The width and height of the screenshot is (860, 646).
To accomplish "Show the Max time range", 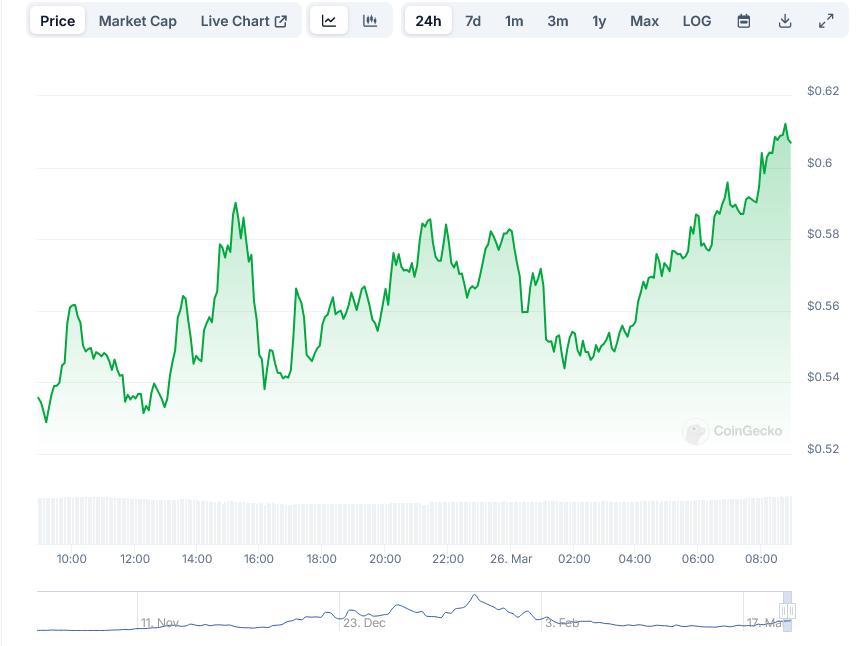I will pos(644,21).
